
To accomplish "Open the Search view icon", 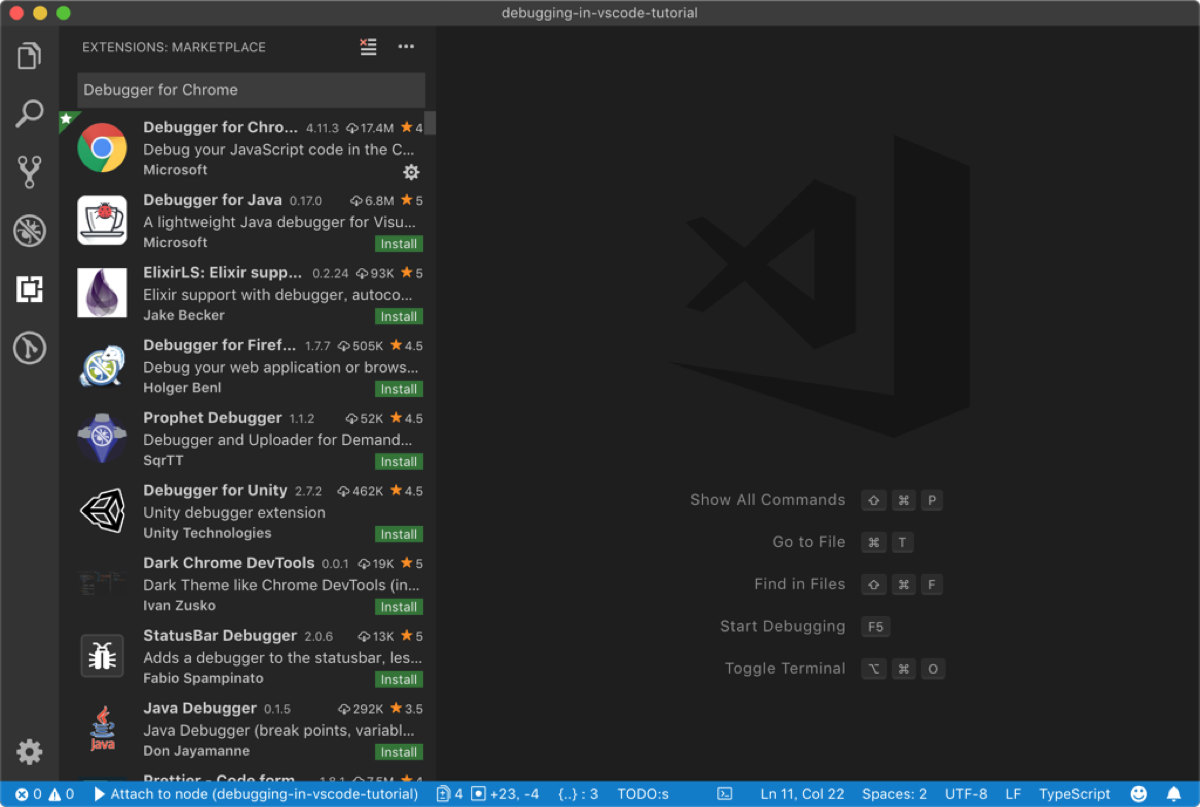I will point(29,113).
